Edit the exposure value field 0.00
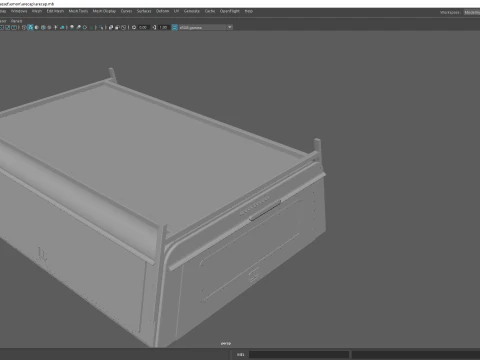480x360 pixels. click(x=143, y=27)
